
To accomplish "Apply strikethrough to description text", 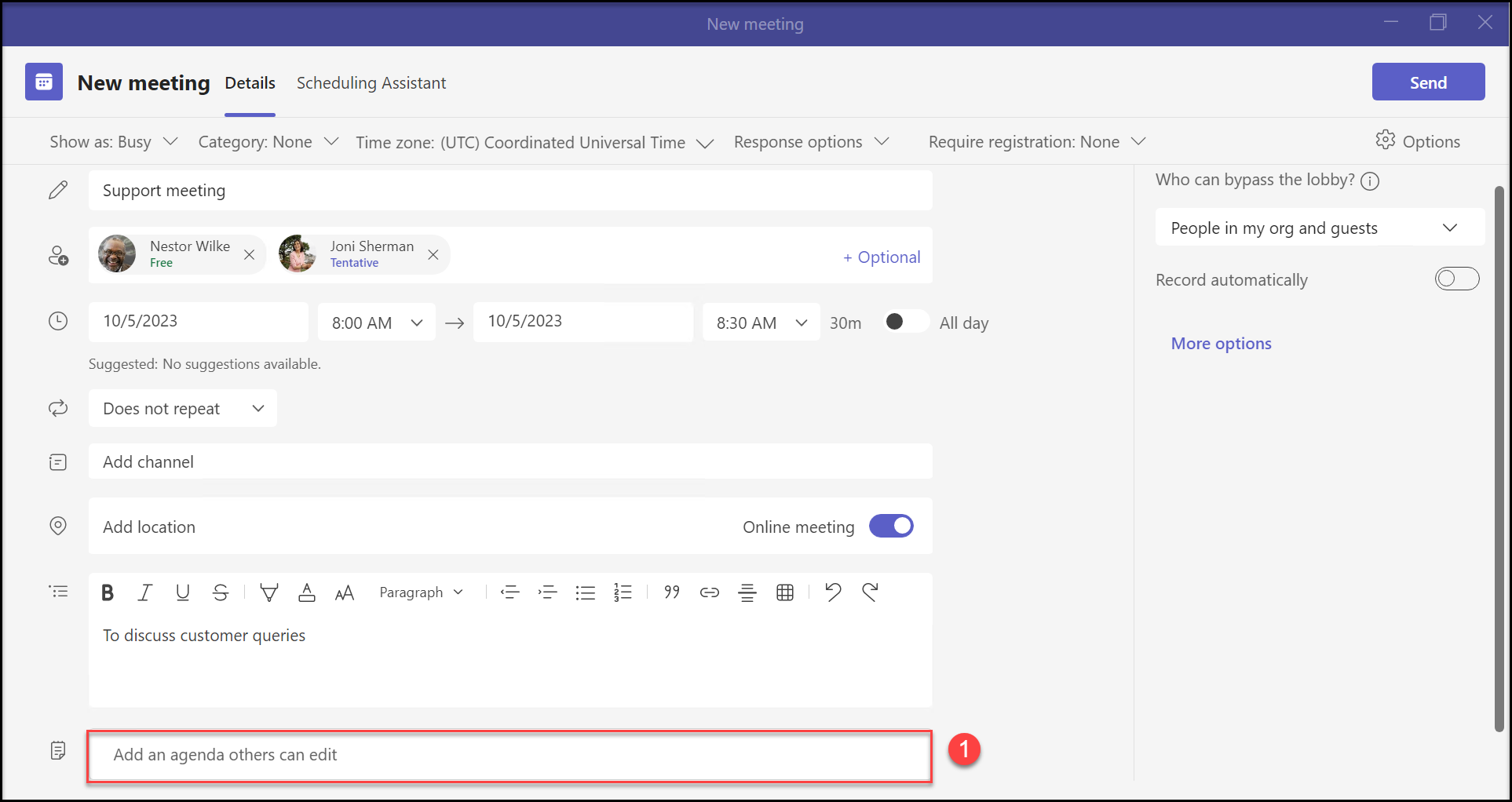I will (x=221, y=592).
